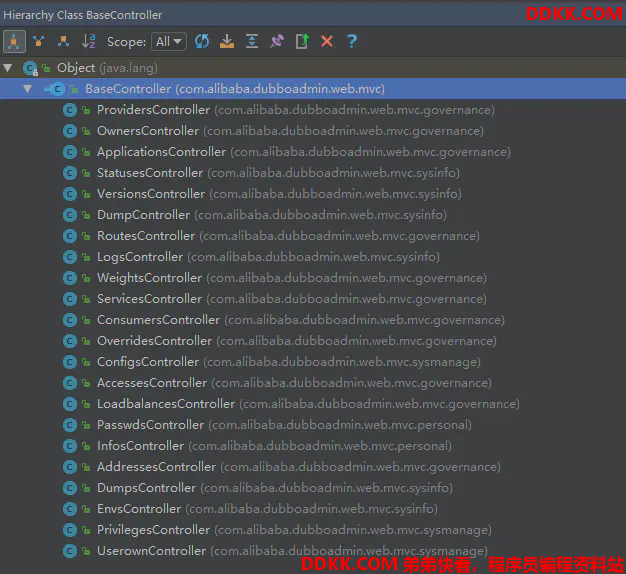Close the hierarchy tab with red X
Viewport: 626px width, 574px height.
pos(327,42)
